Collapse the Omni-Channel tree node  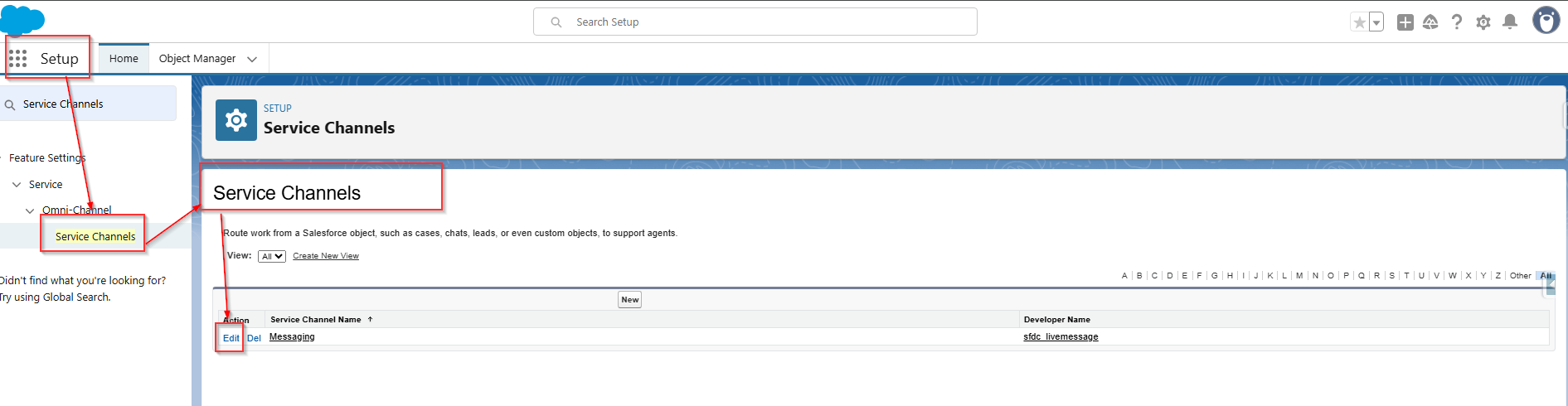pyautogui.click(x=30, y=210)
